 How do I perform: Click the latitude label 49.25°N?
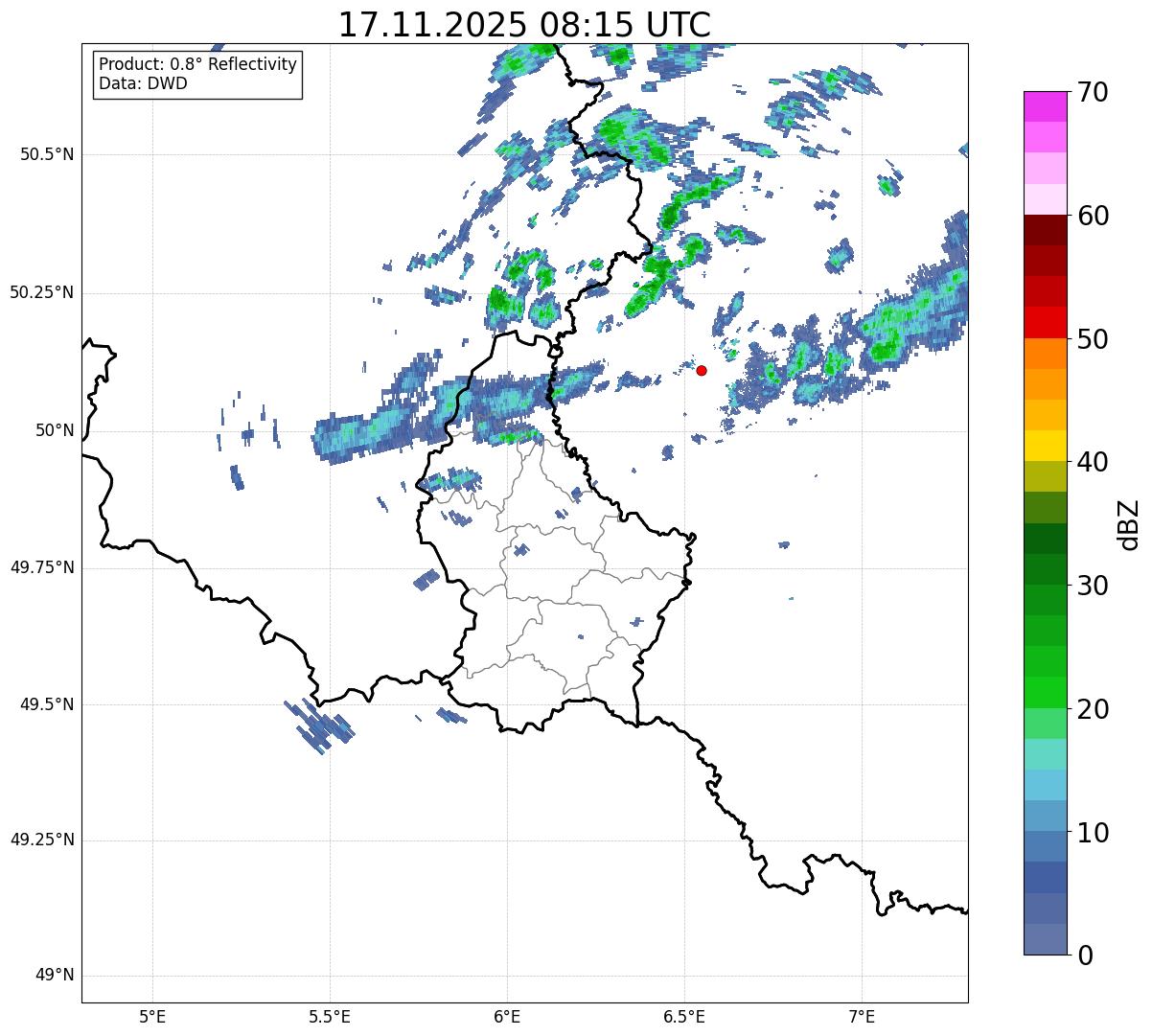tap(42, 840)
